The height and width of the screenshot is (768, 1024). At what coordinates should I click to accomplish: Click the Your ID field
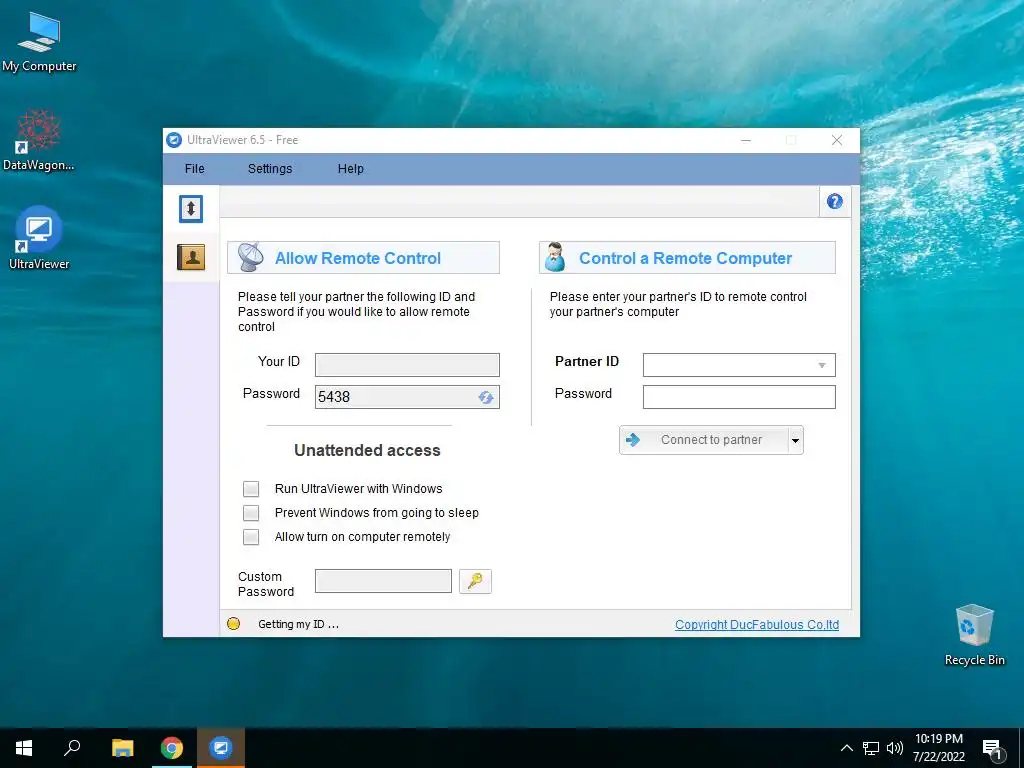pyautogui.click(x=408, y=365)
